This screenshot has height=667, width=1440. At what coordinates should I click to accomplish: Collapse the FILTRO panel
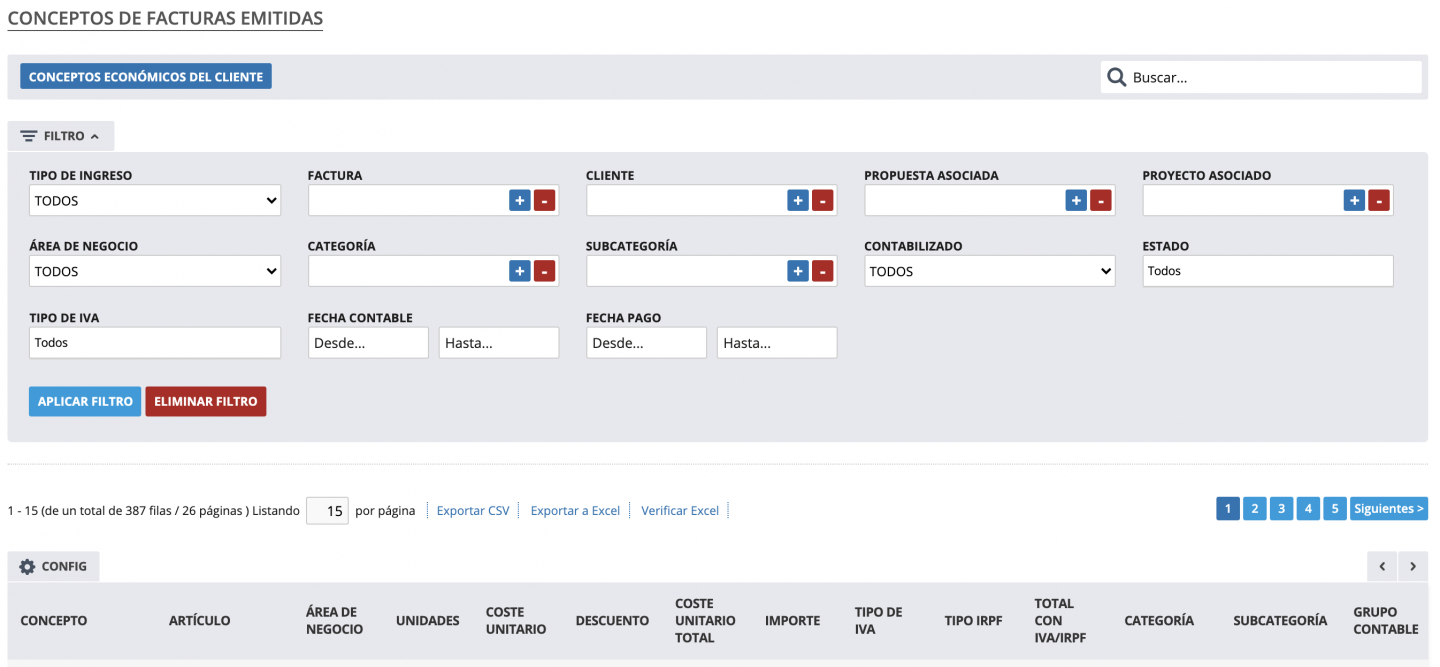(x=61, y=136)
